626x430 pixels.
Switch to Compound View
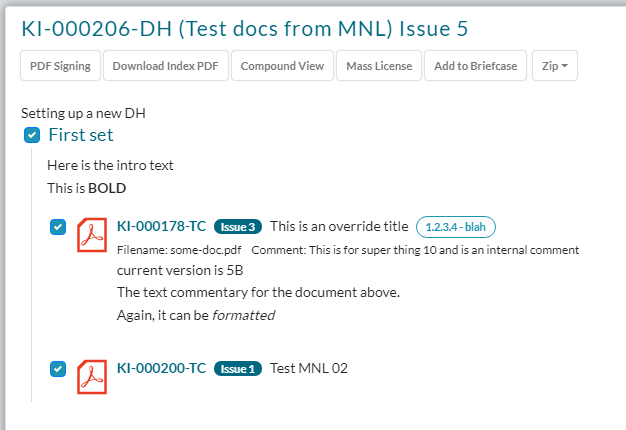coord(283,67)
